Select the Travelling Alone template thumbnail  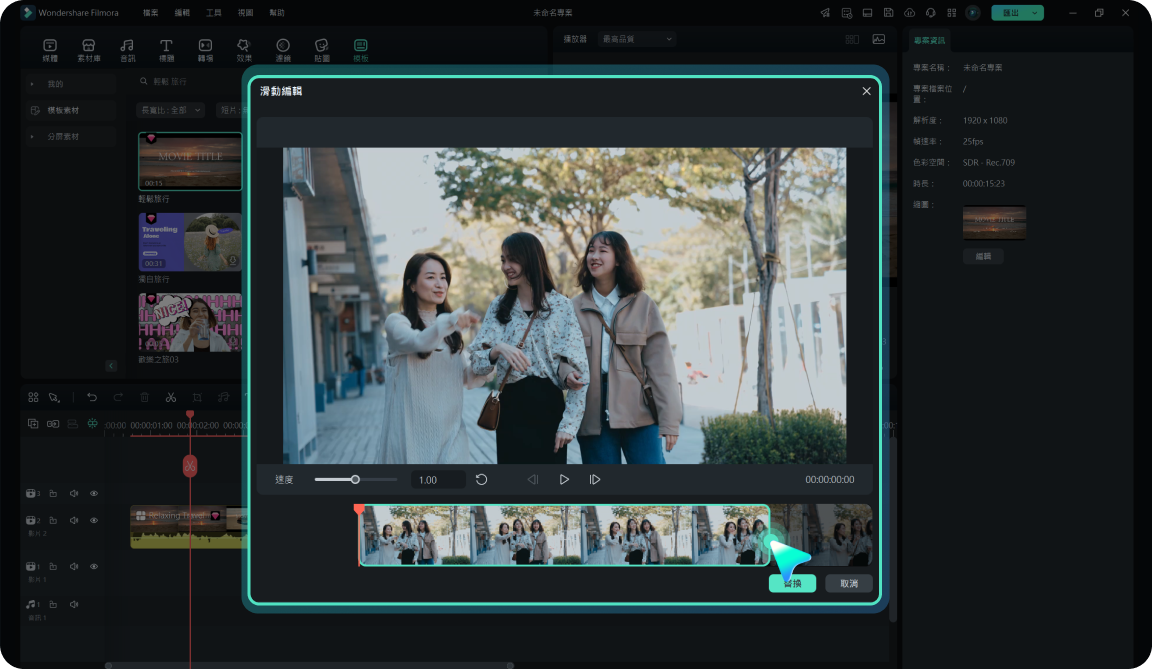click(190, 242)
